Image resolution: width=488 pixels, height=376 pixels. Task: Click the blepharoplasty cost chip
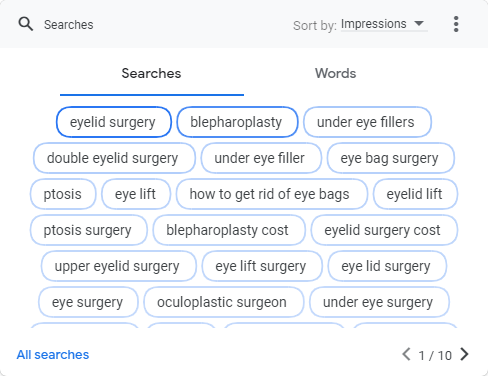(x=229, y=230)
